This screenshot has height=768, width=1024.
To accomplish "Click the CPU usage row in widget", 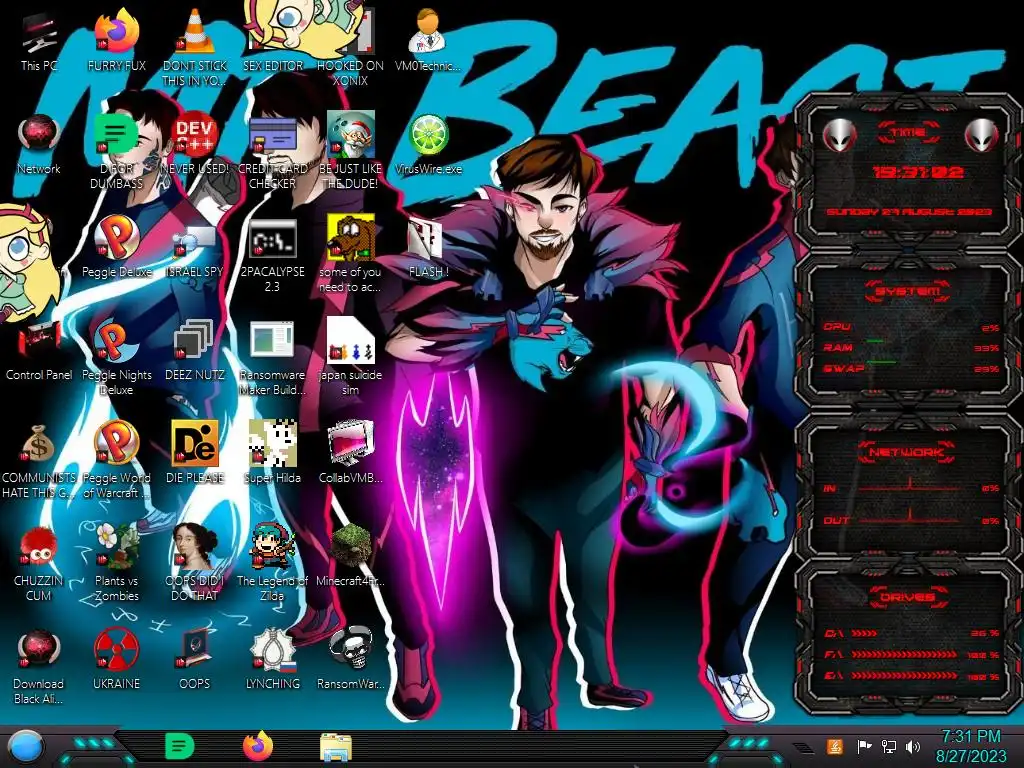I will pos(912,327).
